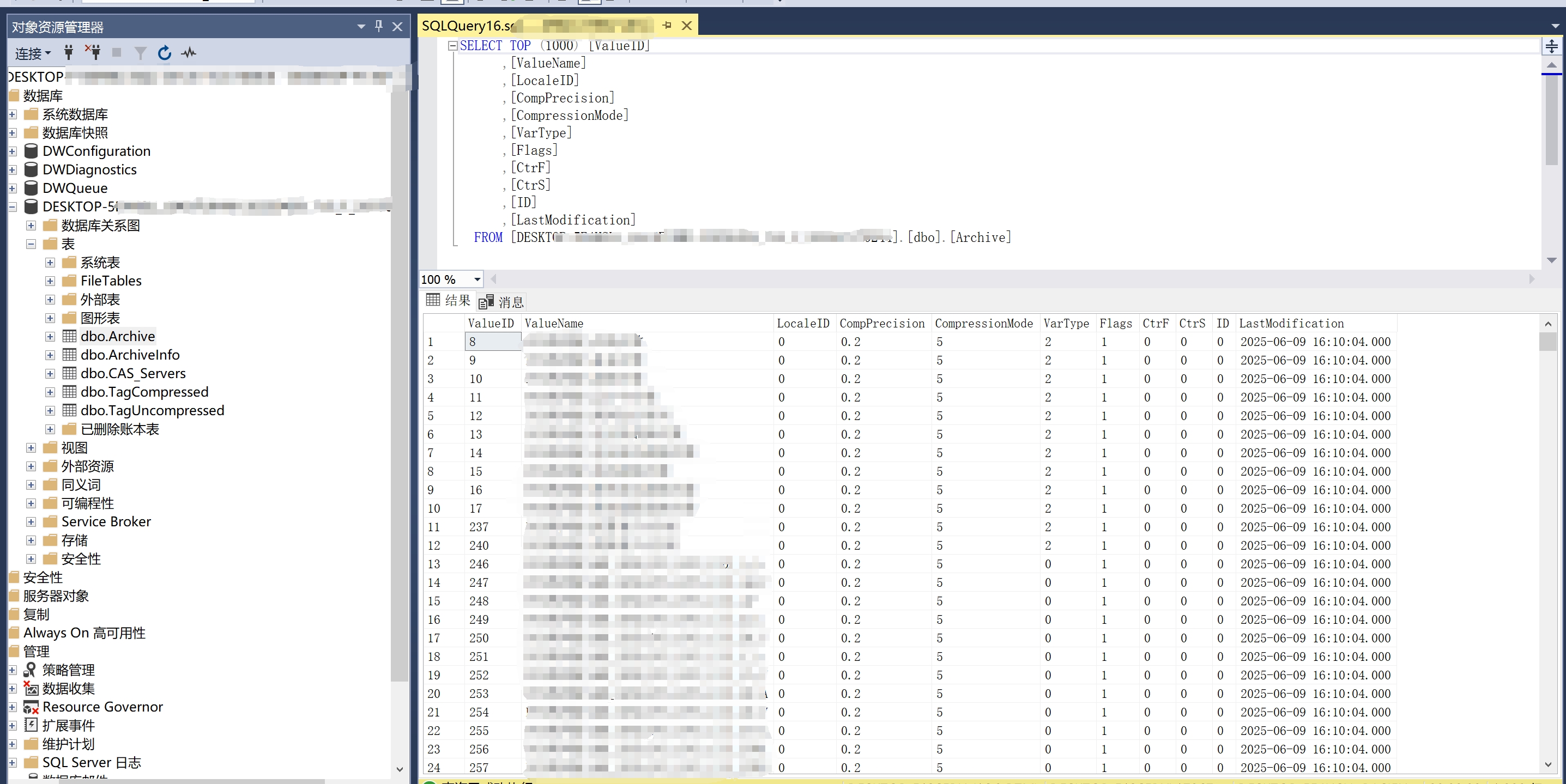Switch to the 消息 messages tab
The height and width of the screenshot is (784, 1566).
pos(502,302)
